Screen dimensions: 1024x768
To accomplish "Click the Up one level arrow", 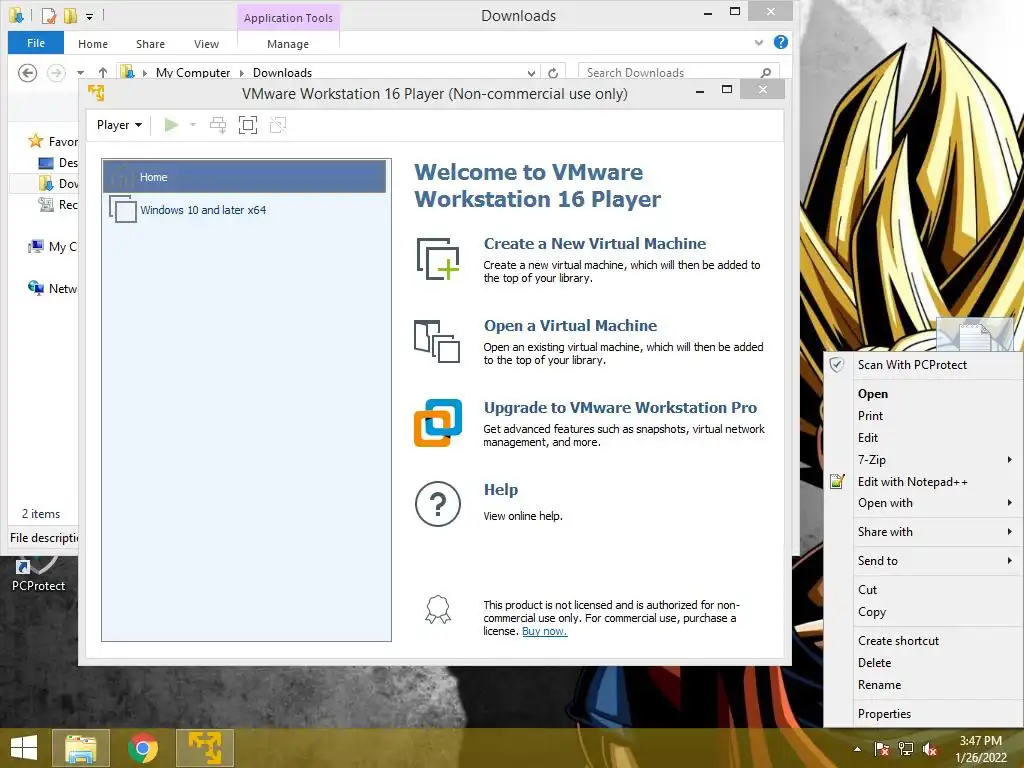I will 103,72.
